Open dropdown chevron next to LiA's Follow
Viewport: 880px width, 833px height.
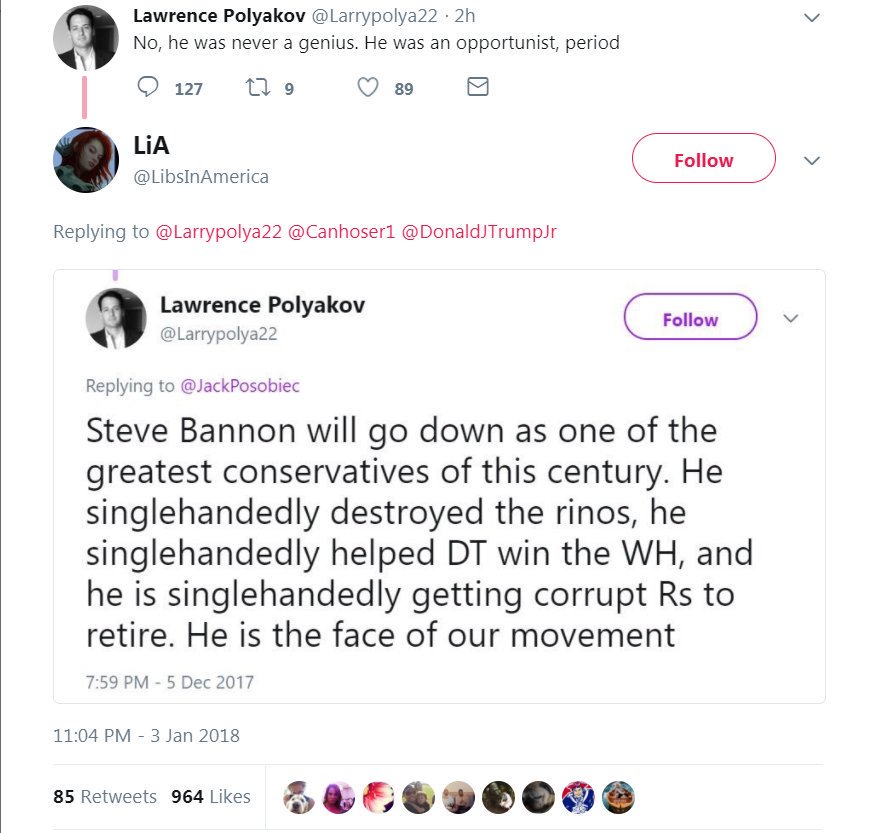812,160
